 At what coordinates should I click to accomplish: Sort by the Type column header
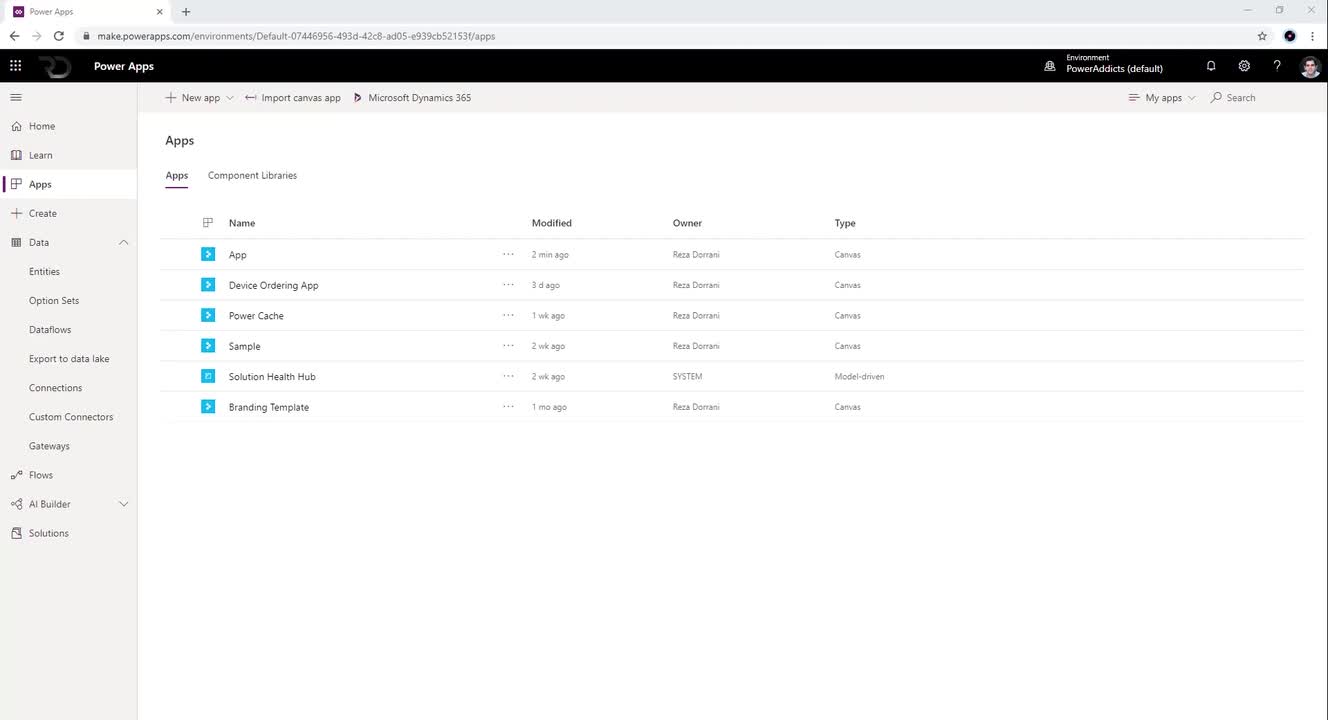(845, 223)
